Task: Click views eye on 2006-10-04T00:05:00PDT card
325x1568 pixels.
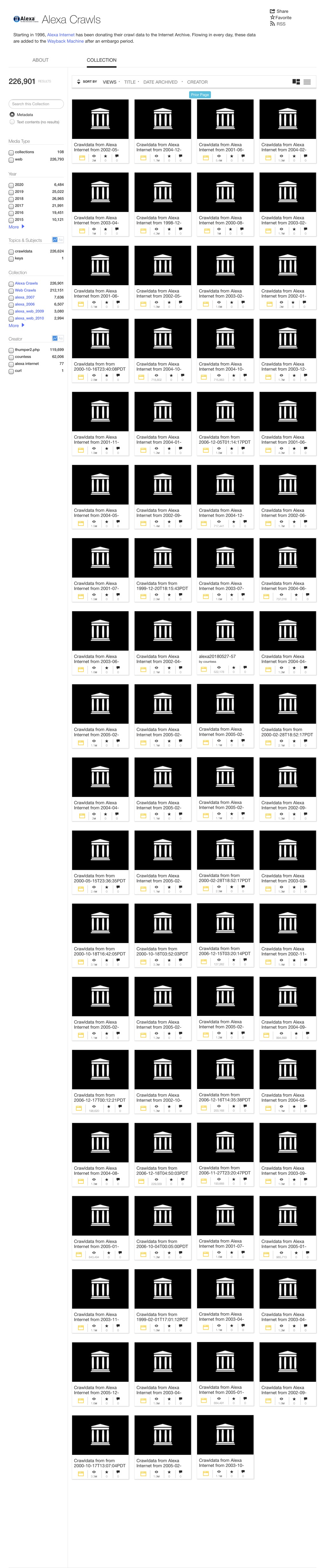Action: coord(156,1253)
